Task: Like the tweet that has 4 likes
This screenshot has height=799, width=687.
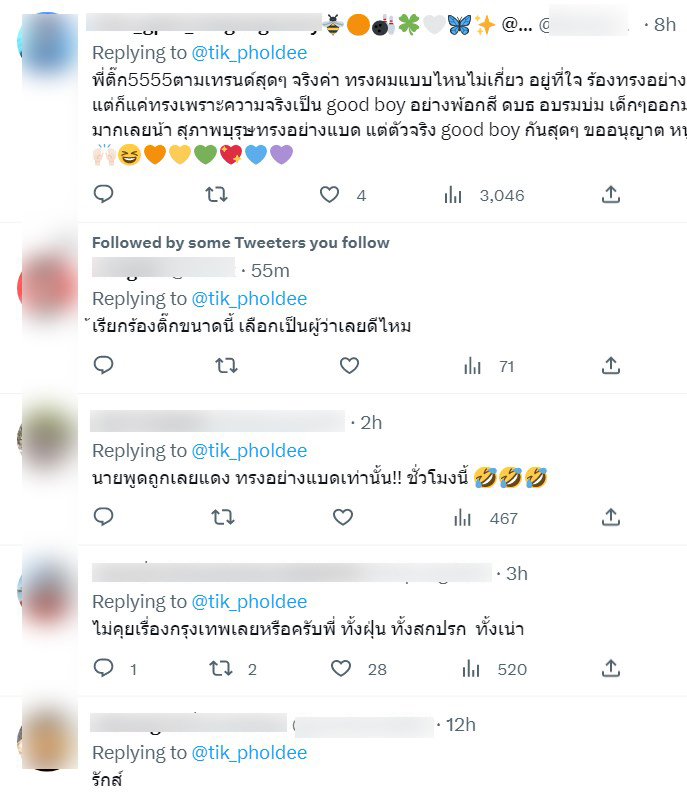Action: pos(329,195)
